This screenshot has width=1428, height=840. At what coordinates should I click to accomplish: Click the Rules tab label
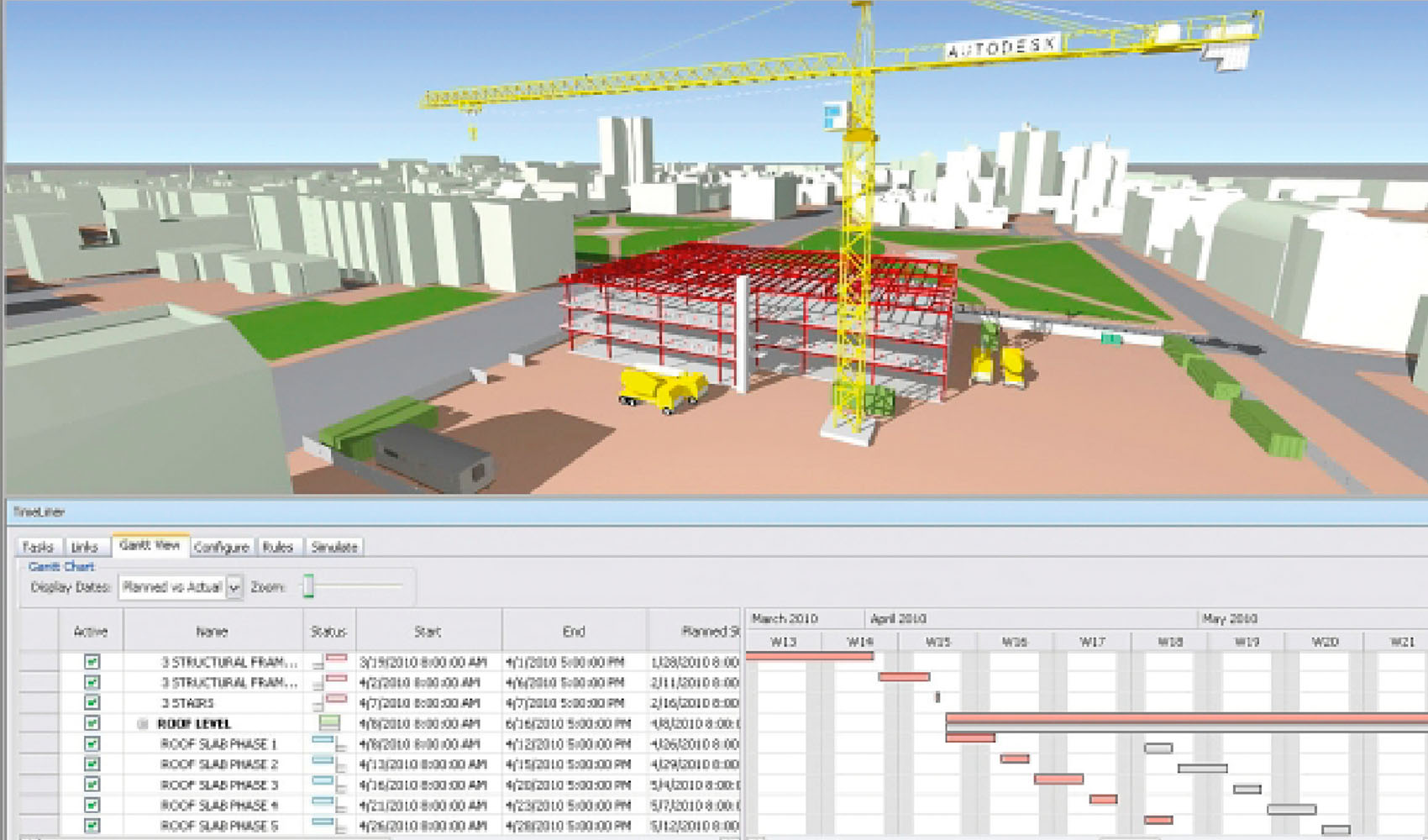click(278, 547)
